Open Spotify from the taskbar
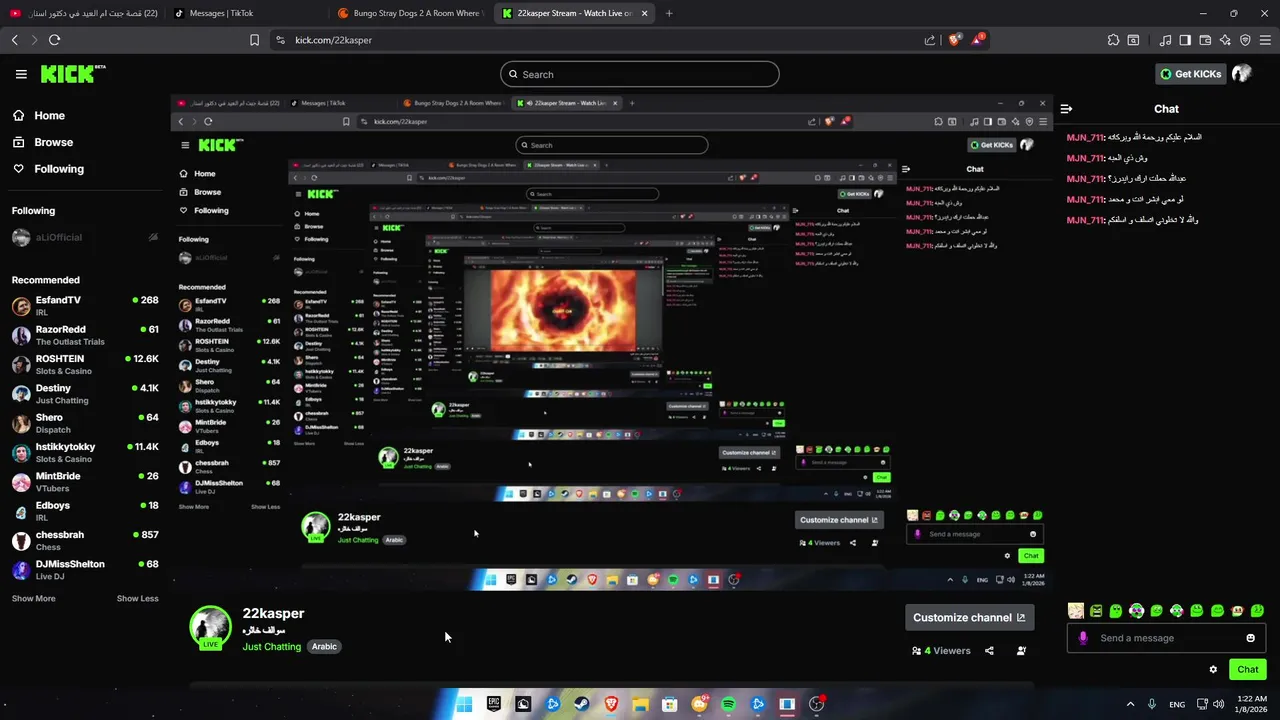 click(728, 704)
